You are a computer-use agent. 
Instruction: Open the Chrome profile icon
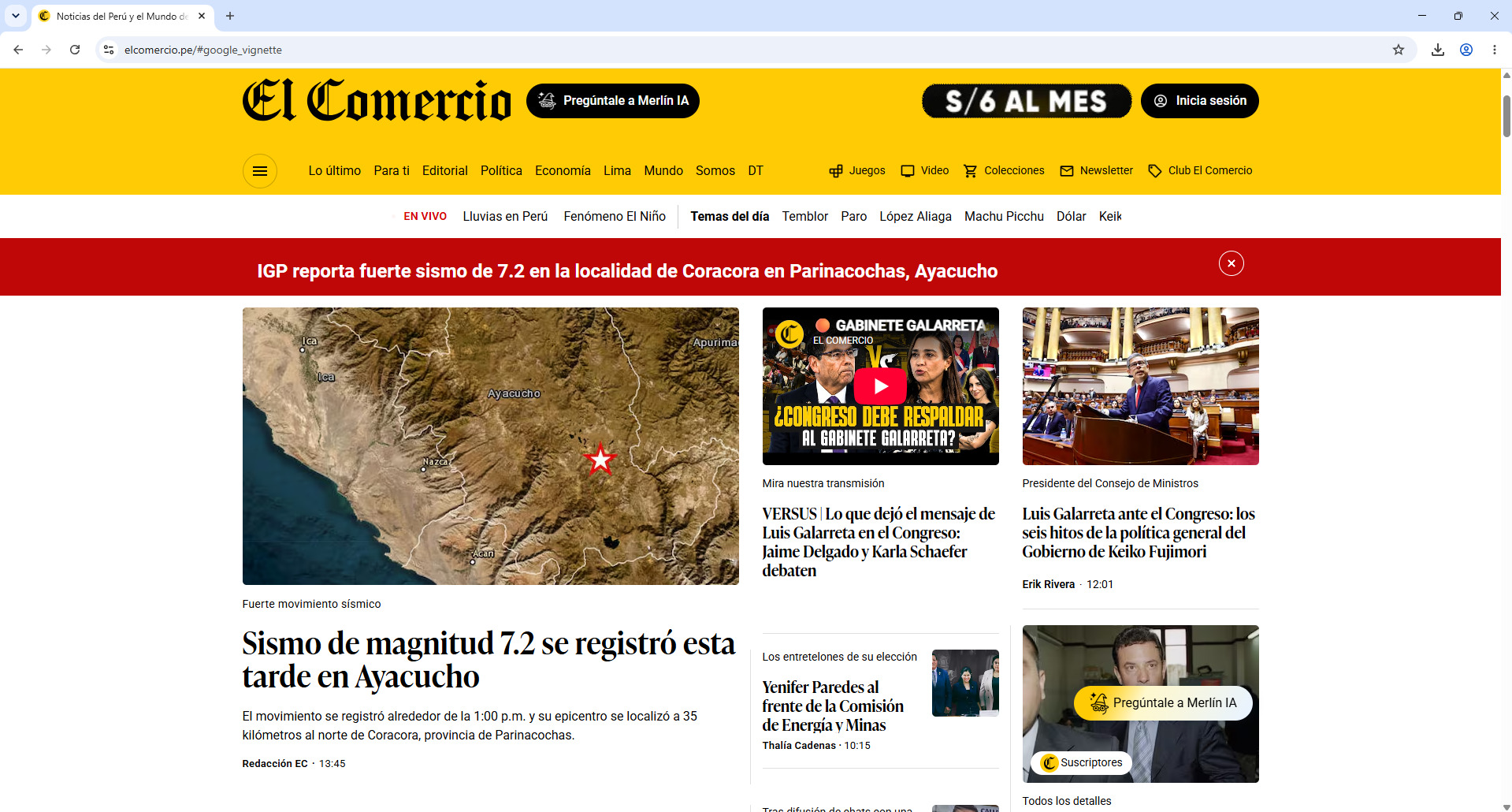[1466, 50]
